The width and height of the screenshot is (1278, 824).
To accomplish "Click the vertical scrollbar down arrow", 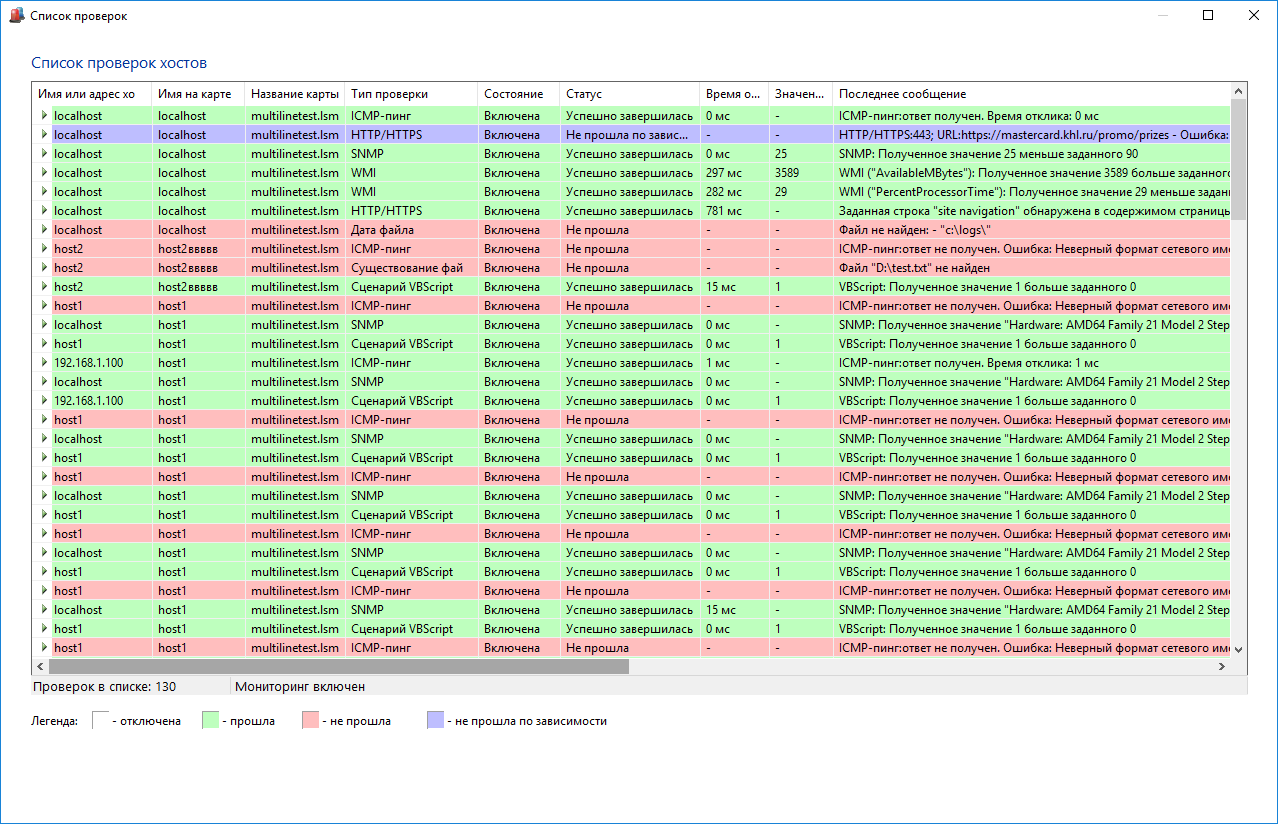I will (x=1239, y=649).
